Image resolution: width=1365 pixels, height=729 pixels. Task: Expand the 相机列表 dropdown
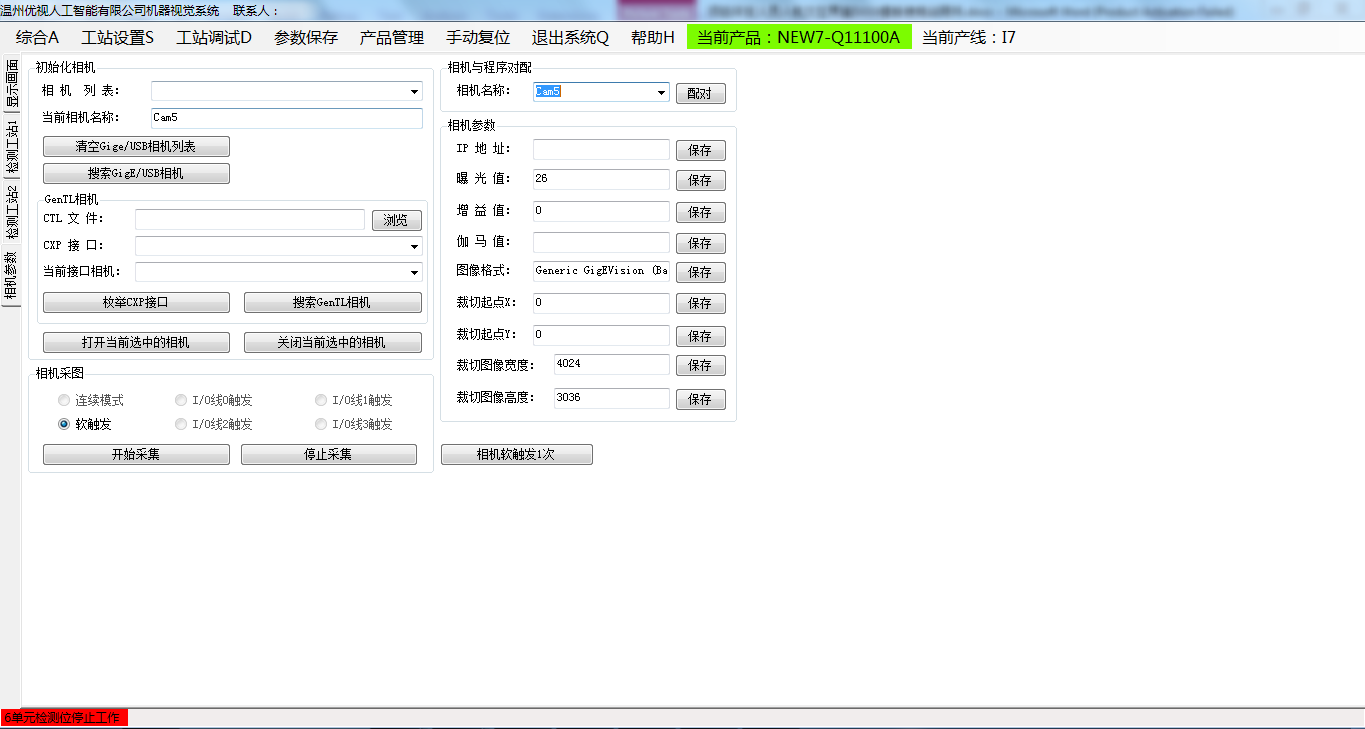point(414,92)
